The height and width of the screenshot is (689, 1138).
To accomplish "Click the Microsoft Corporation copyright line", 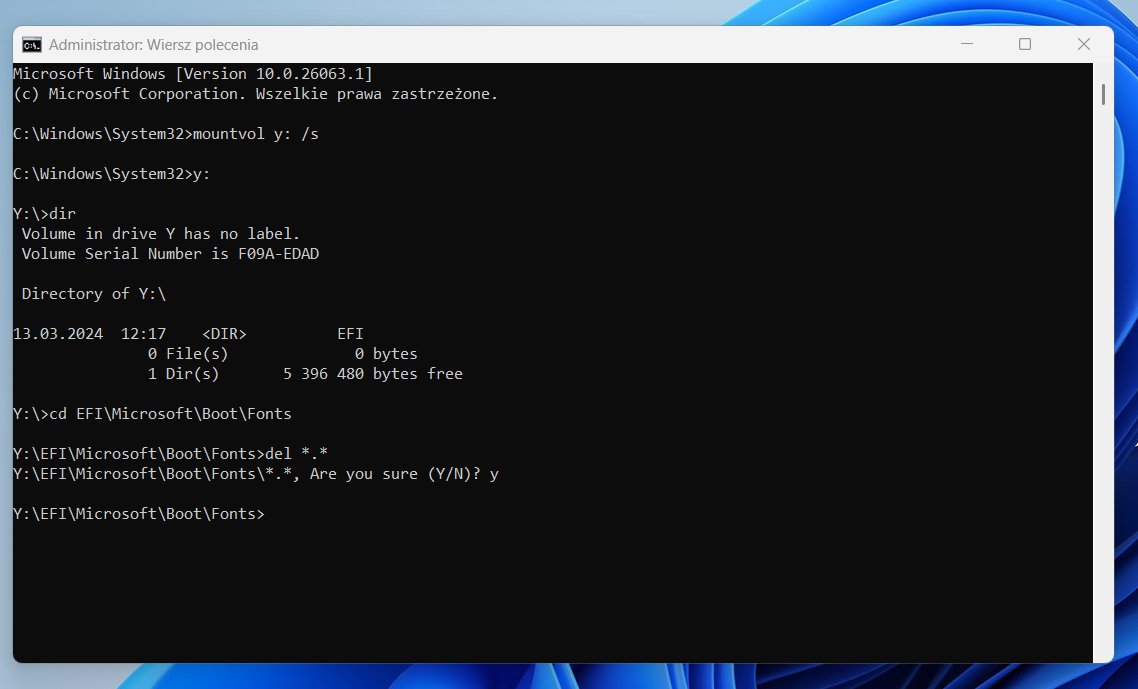I will (255, 94).
